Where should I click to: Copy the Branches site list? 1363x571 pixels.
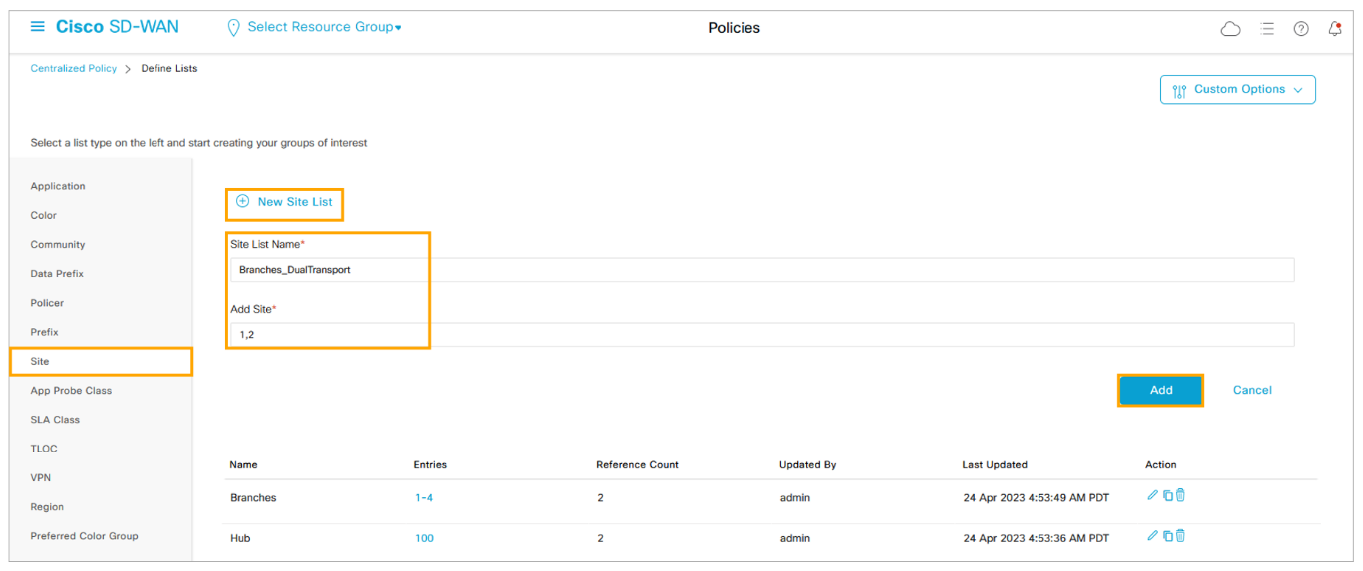click(x=1167, y=495)
